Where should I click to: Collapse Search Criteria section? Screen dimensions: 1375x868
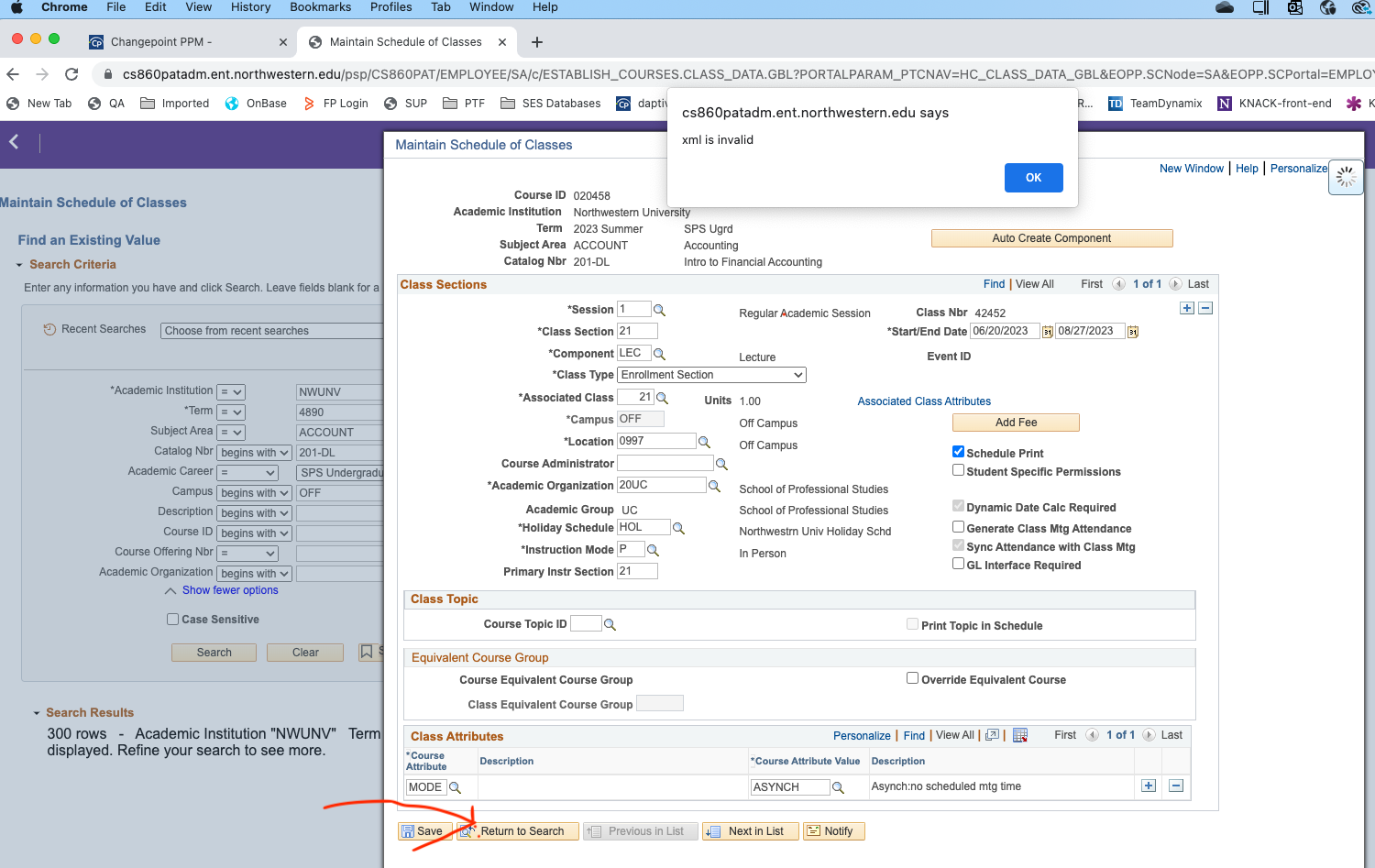coord(19,265)
